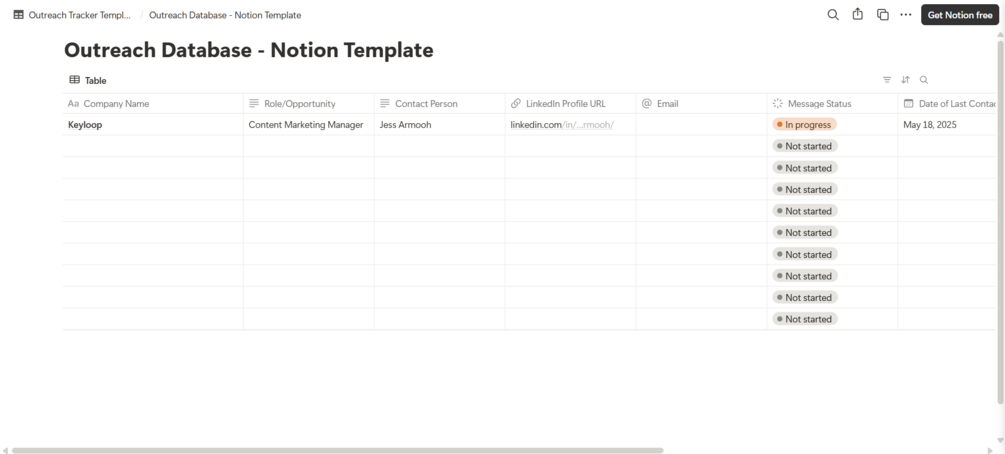Click the table sort icon
The image size is (1005, 454).
tap(905, 80)
